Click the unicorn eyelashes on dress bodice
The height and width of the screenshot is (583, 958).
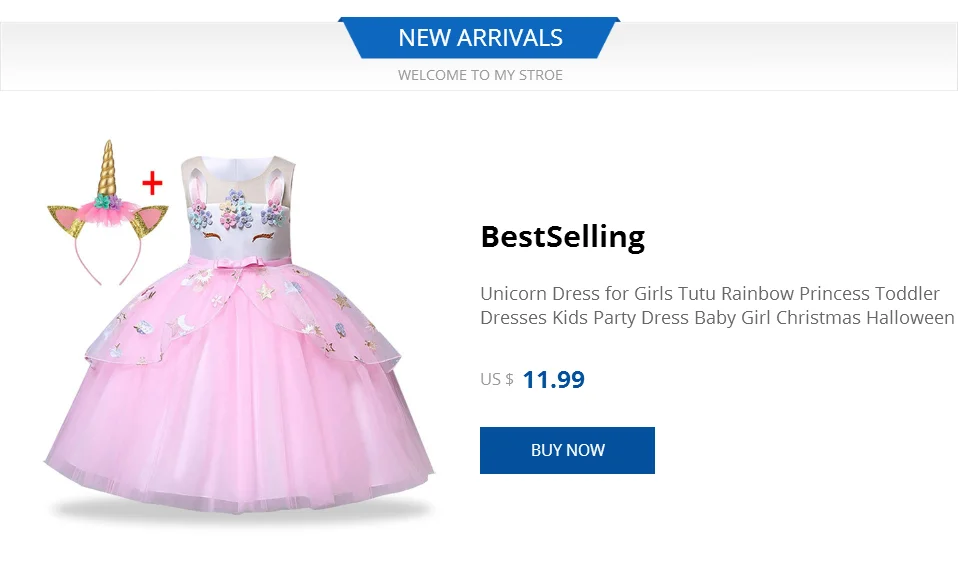[238, 236]
